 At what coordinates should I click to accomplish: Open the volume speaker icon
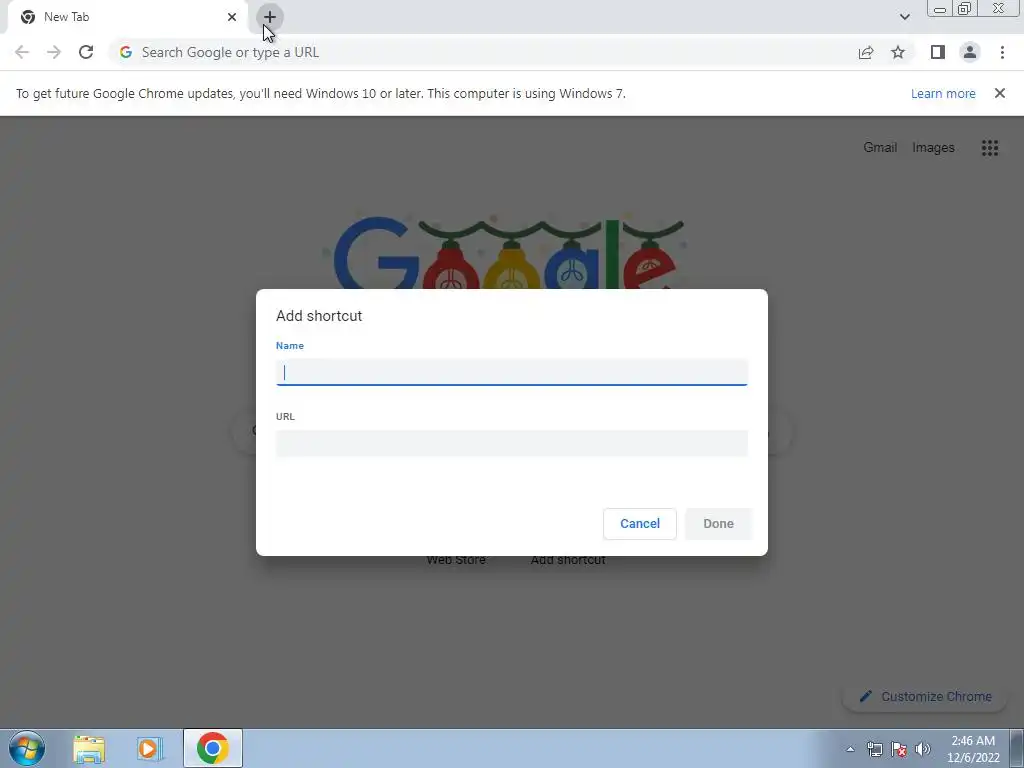point(922,749)
